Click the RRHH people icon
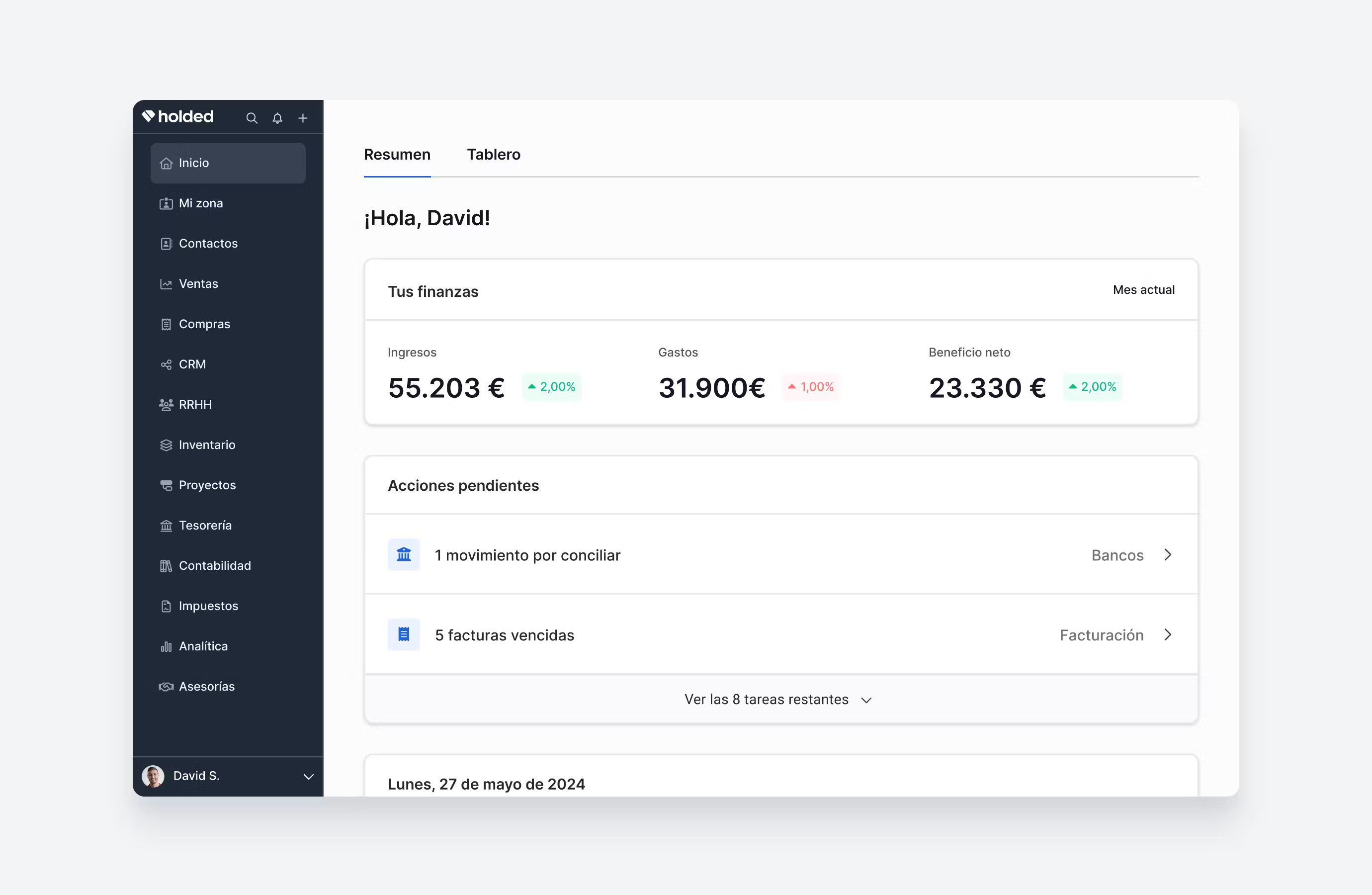Screen dimensions: 1372x895 (x=166, y=405)
